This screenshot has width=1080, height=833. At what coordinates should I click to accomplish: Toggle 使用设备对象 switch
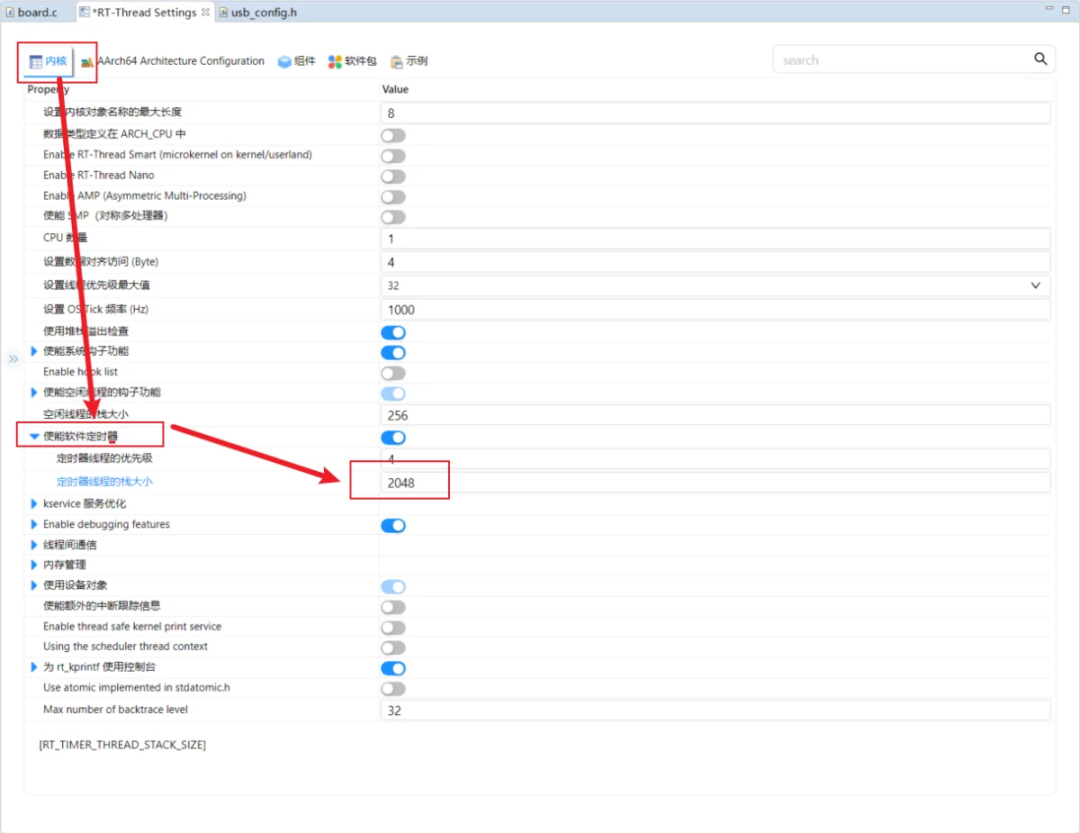(393, 586)
